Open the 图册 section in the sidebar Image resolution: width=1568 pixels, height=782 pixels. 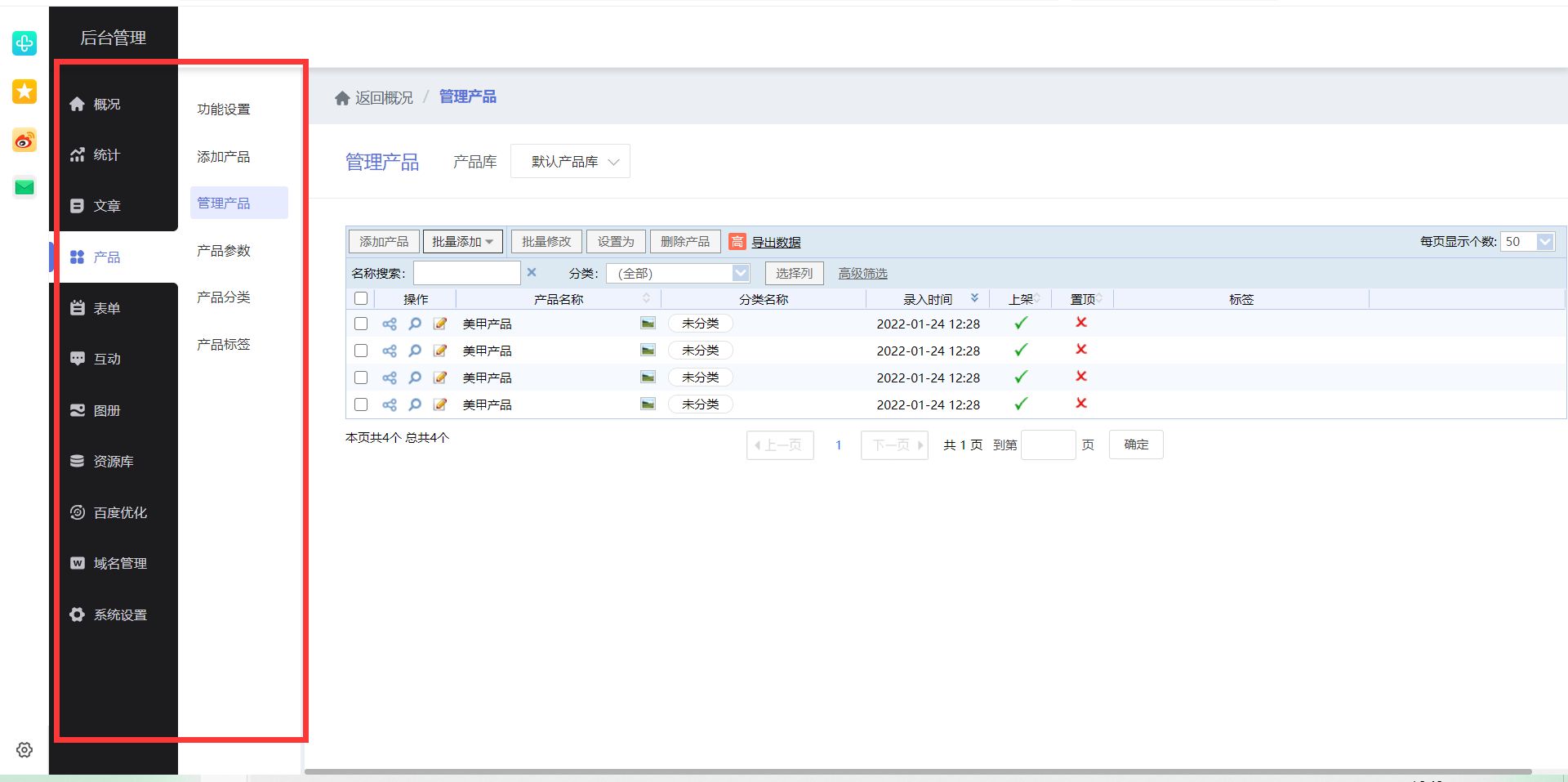pos(106,409)
